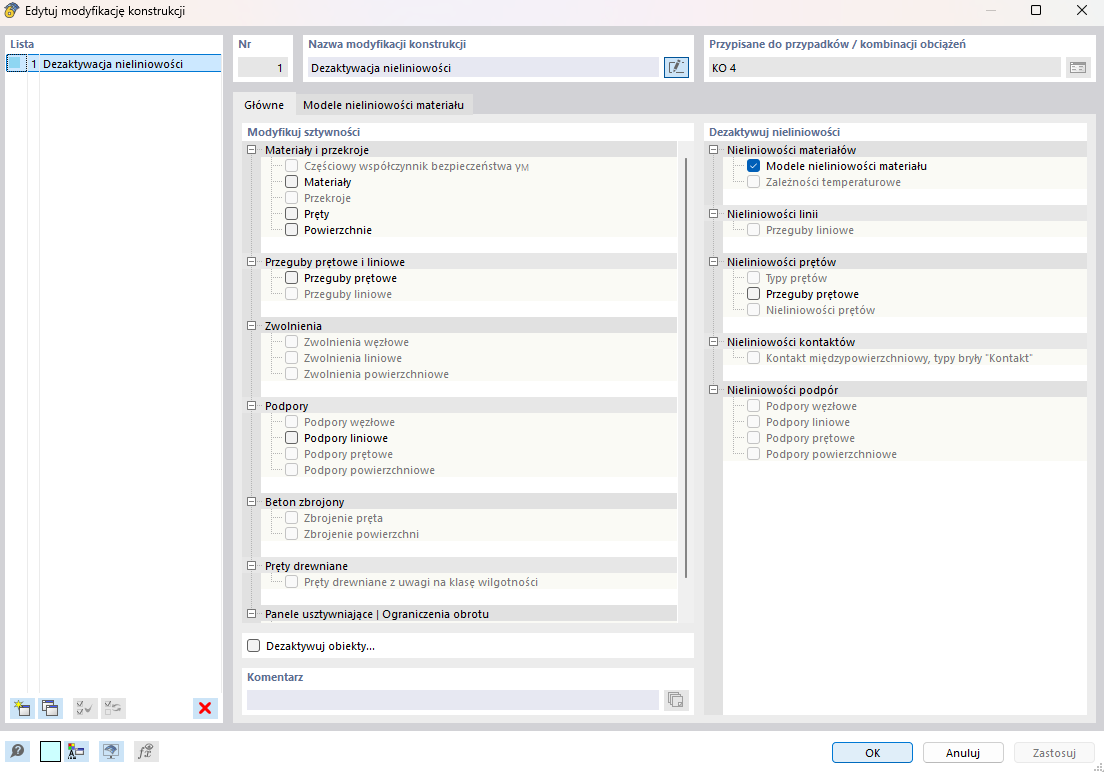Open the assigned load cases selection icon
This screenshot has width=1104, height=772.
1078,68
